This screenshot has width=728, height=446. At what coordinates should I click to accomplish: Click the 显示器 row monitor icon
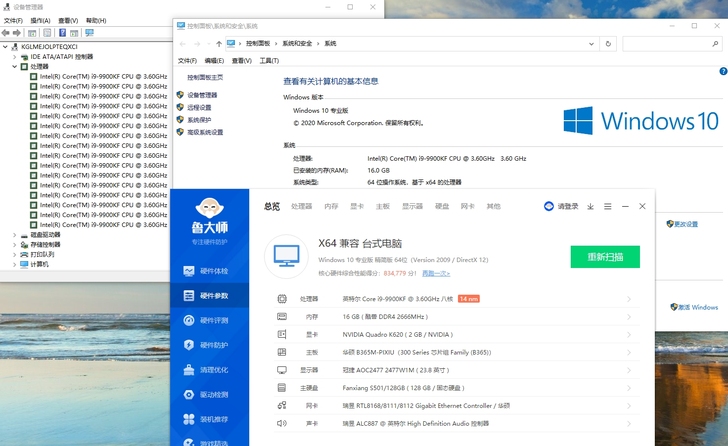point(282,370)
